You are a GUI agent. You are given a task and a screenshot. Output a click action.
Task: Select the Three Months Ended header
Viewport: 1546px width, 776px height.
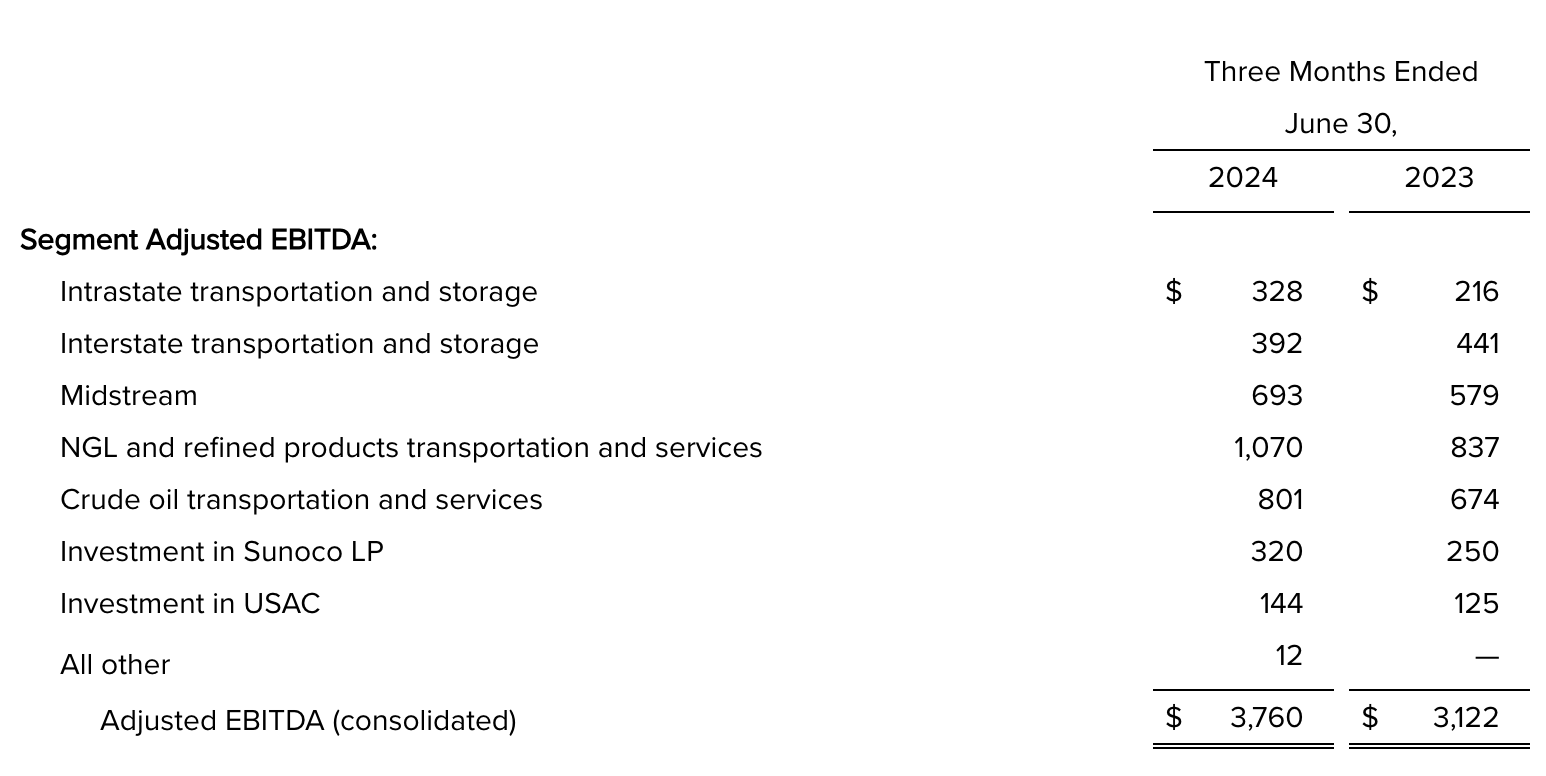[1340, 72]
